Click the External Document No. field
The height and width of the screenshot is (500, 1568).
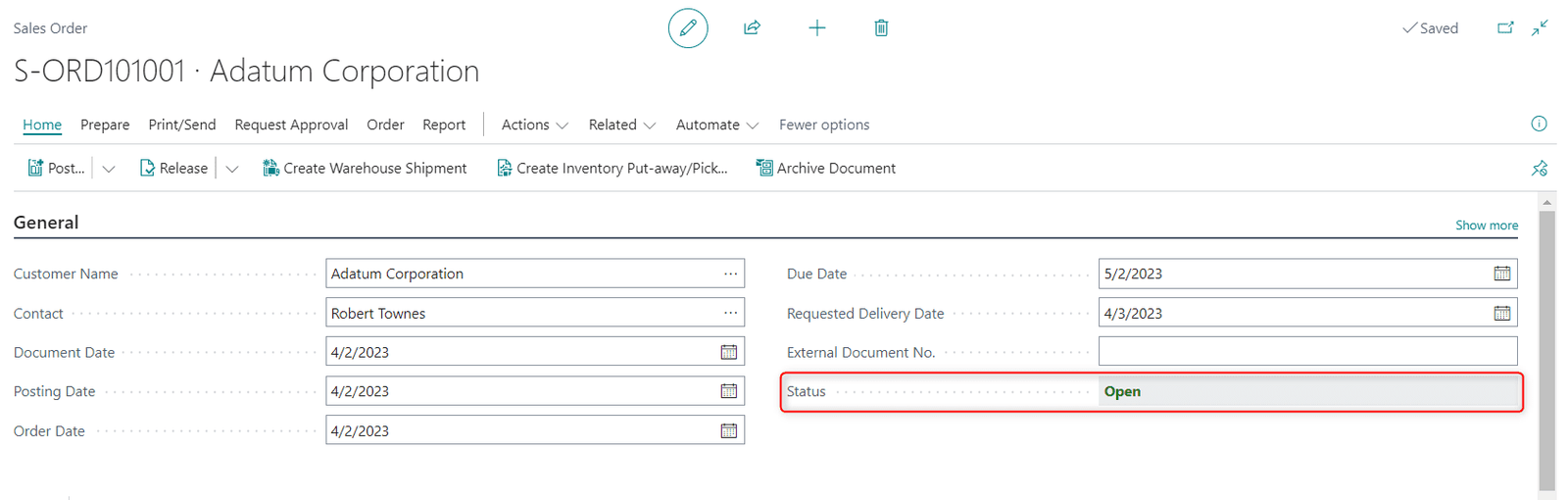click(1307, 352)
